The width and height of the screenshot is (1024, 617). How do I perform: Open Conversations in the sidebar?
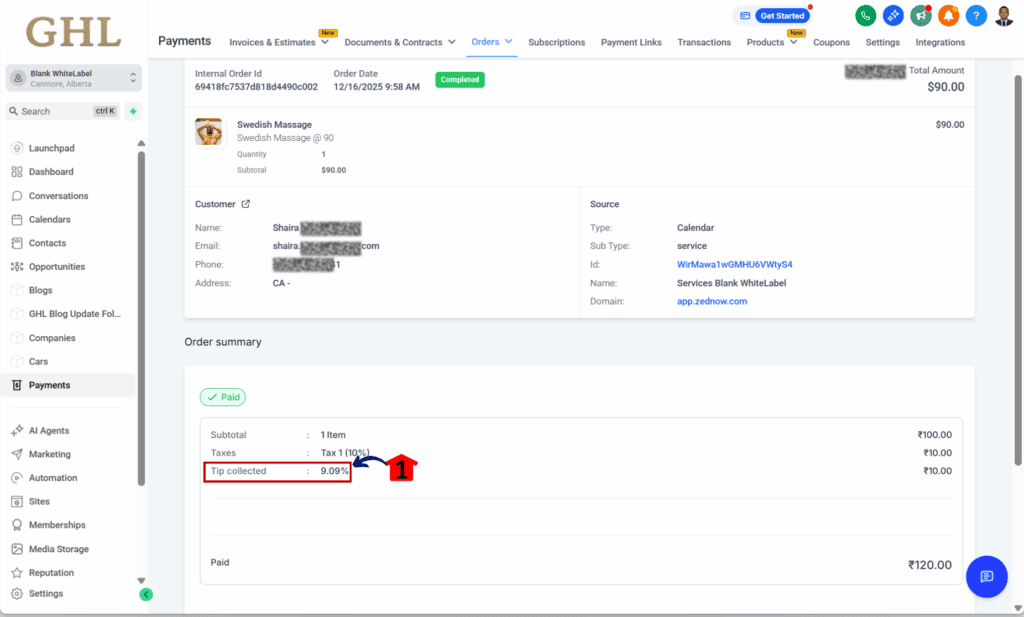58,196
